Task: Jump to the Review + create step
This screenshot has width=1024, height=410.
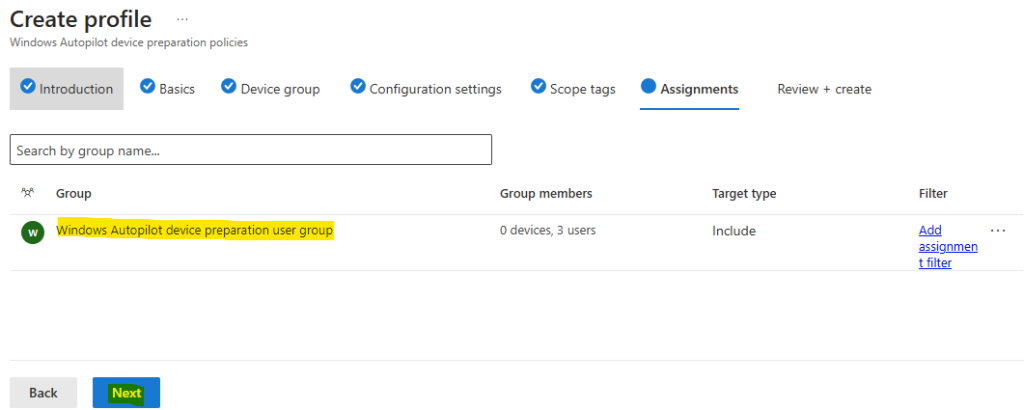Action: [824, 89]
